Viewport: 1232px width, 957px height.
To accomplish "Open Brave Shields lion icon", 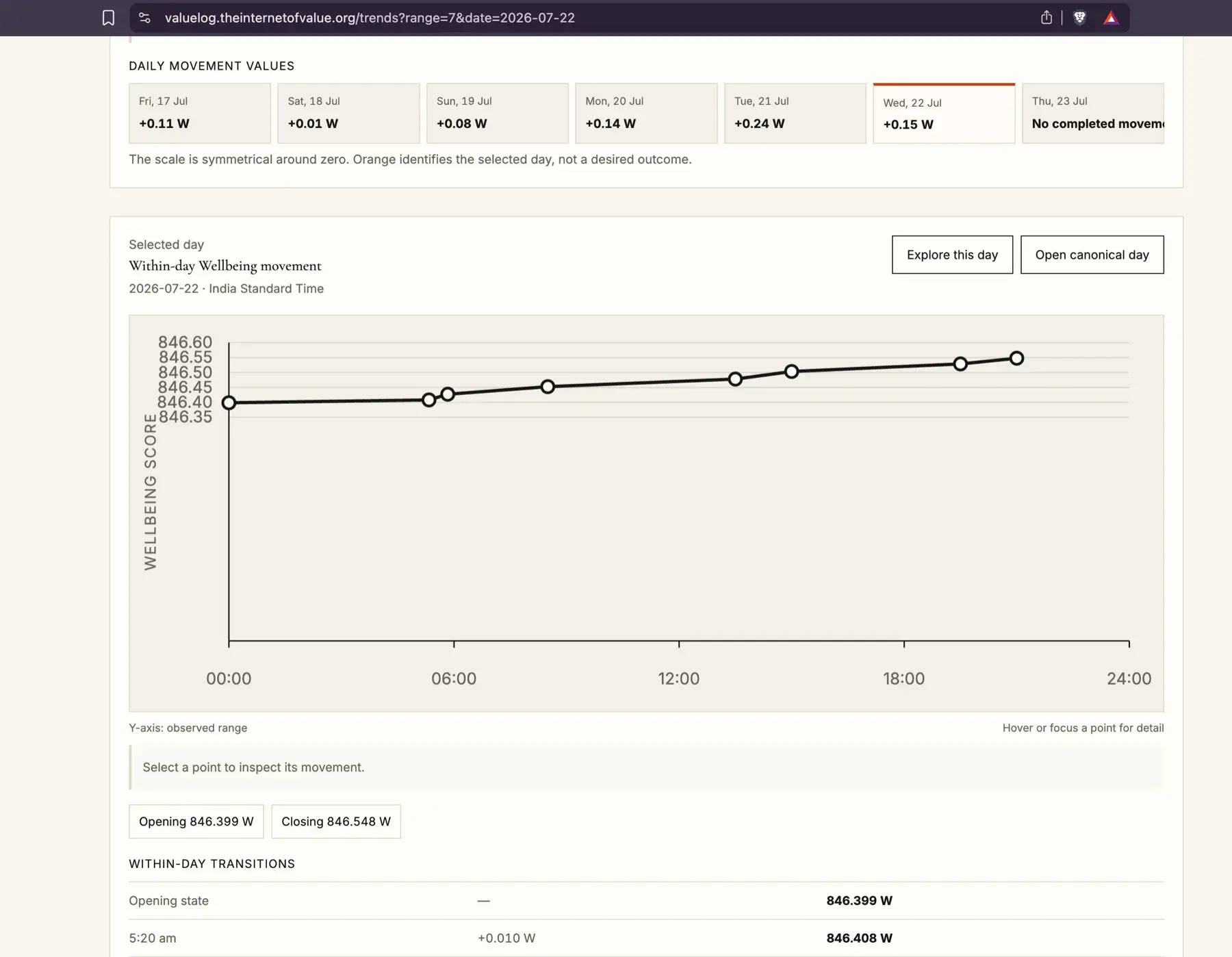I will click(x=1079, y=18).
